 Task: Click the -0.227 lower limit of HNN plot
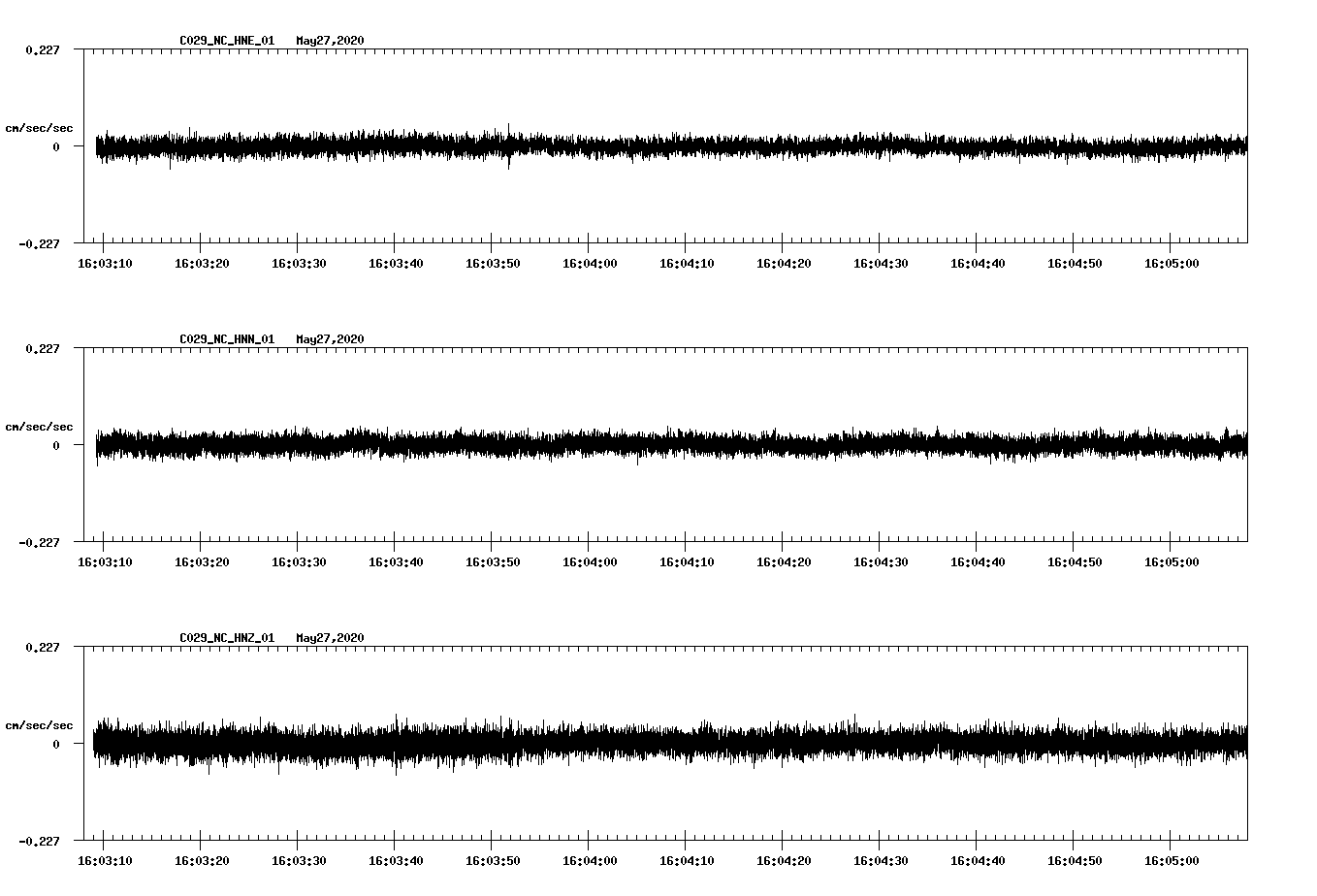point(39,542)
